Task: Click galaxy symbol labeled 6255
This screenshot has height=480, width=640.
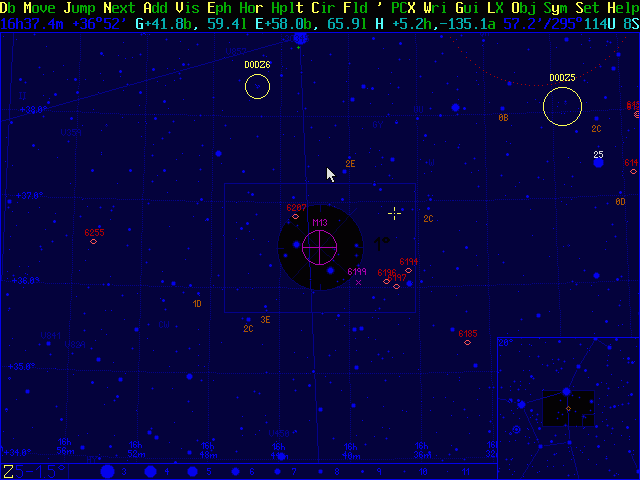Action: [94, 241]
